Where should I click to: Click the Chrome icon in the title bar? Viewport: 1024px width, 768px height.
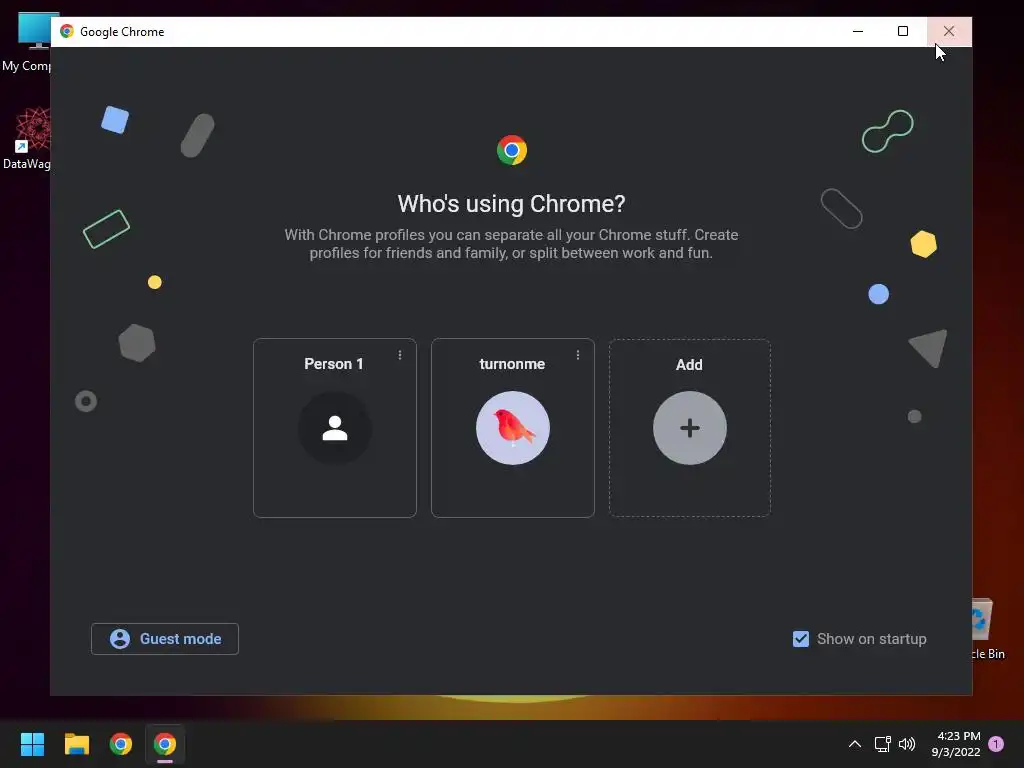(67, 31)
